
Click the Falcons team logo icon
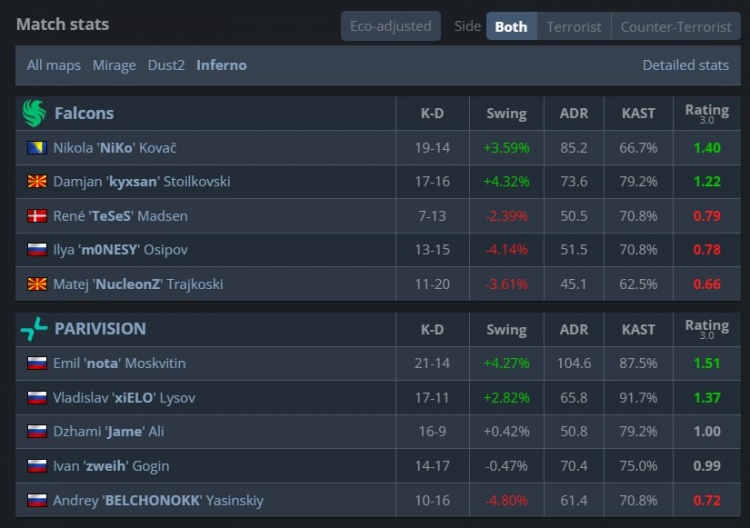(x=34, y=113)
